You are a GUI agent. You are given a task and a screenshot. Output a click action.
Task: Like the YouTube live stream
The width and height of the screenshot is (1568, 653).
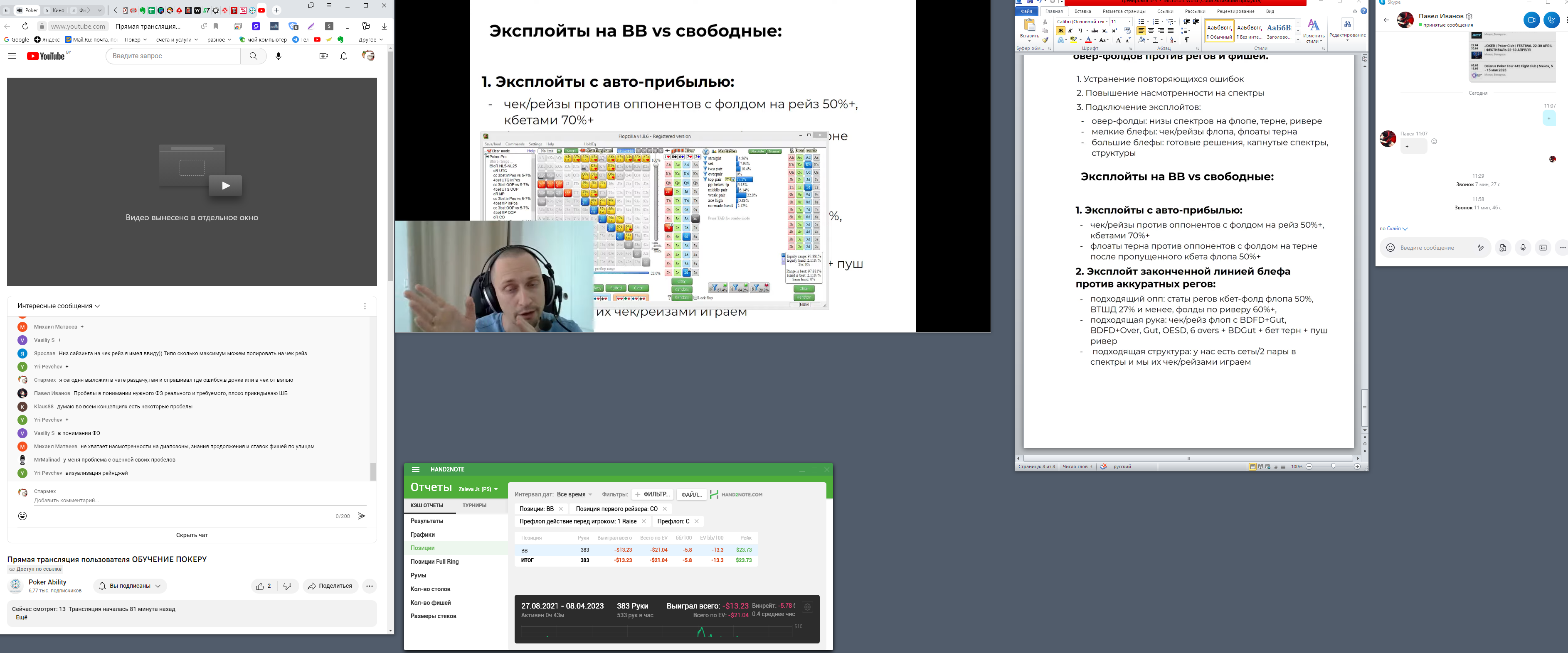tap(264, 586)
